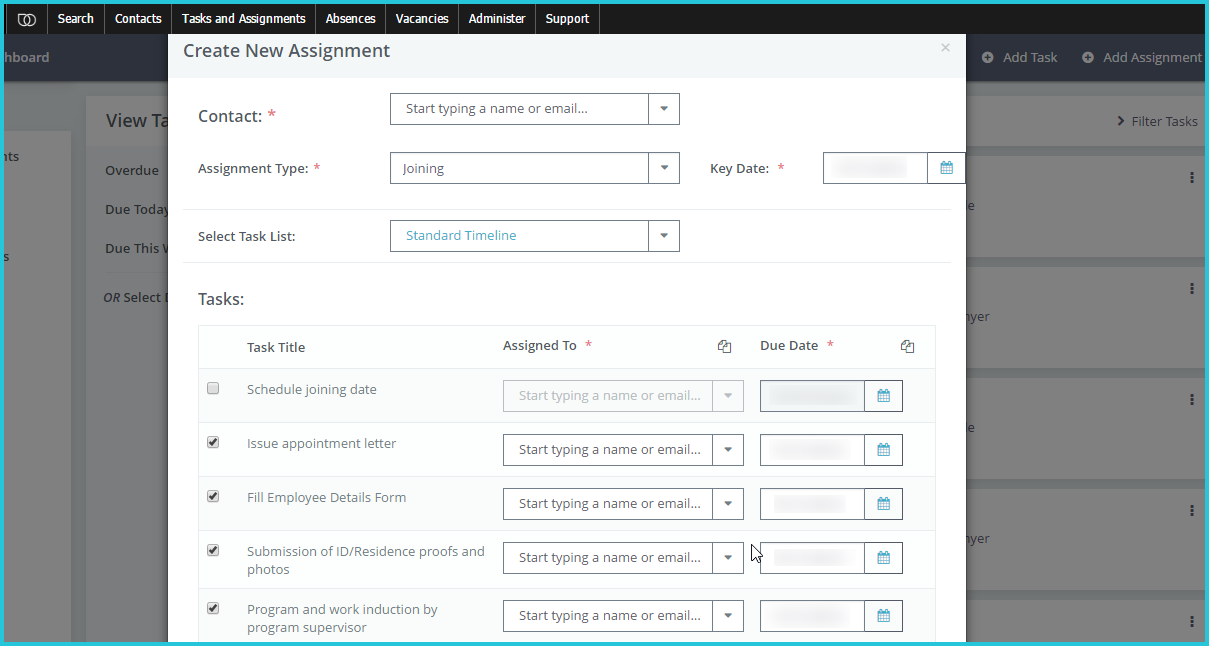Open the Absences menu

(x=350, y=19)
